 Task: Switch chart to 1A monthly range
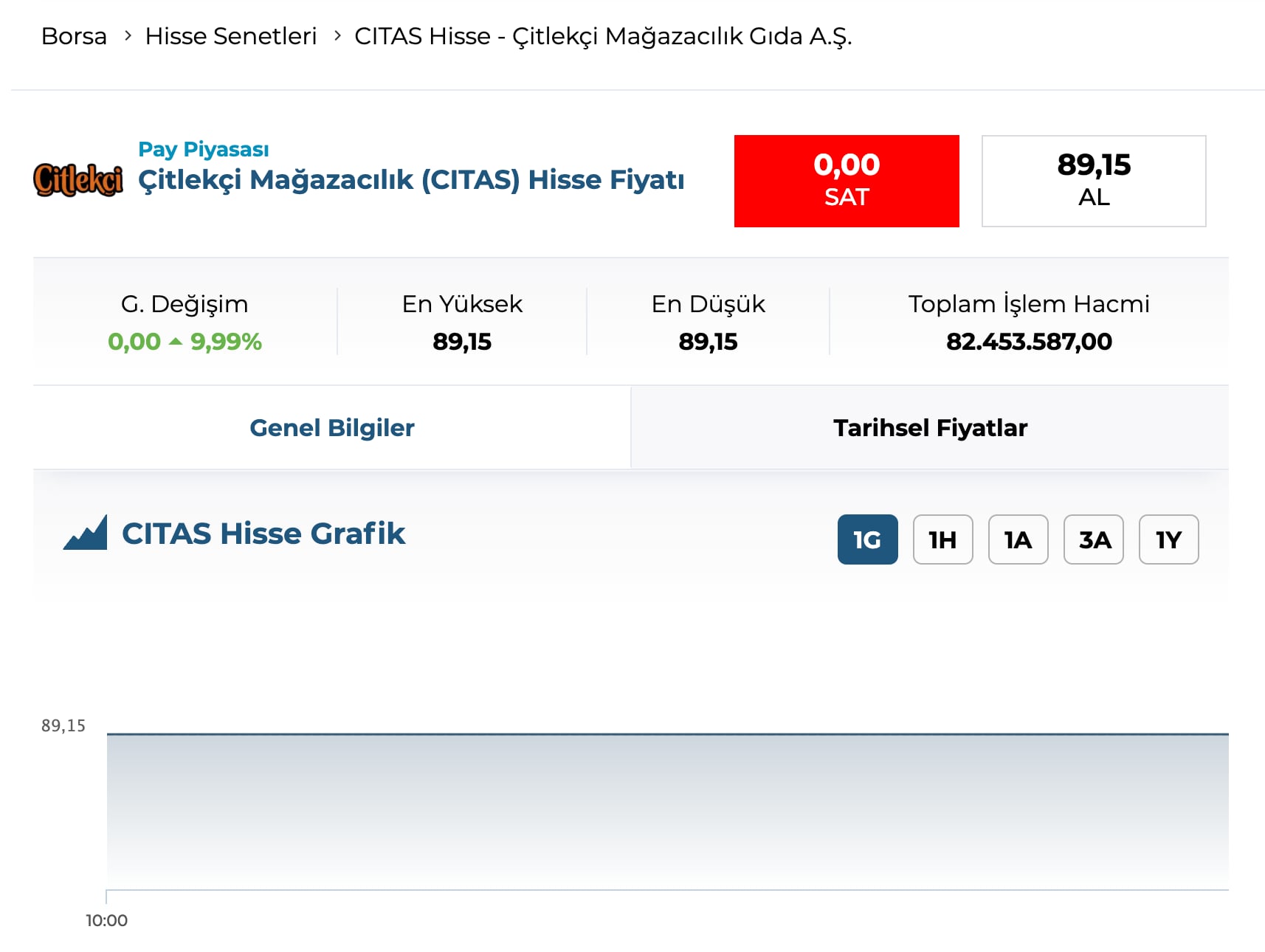1018,539
